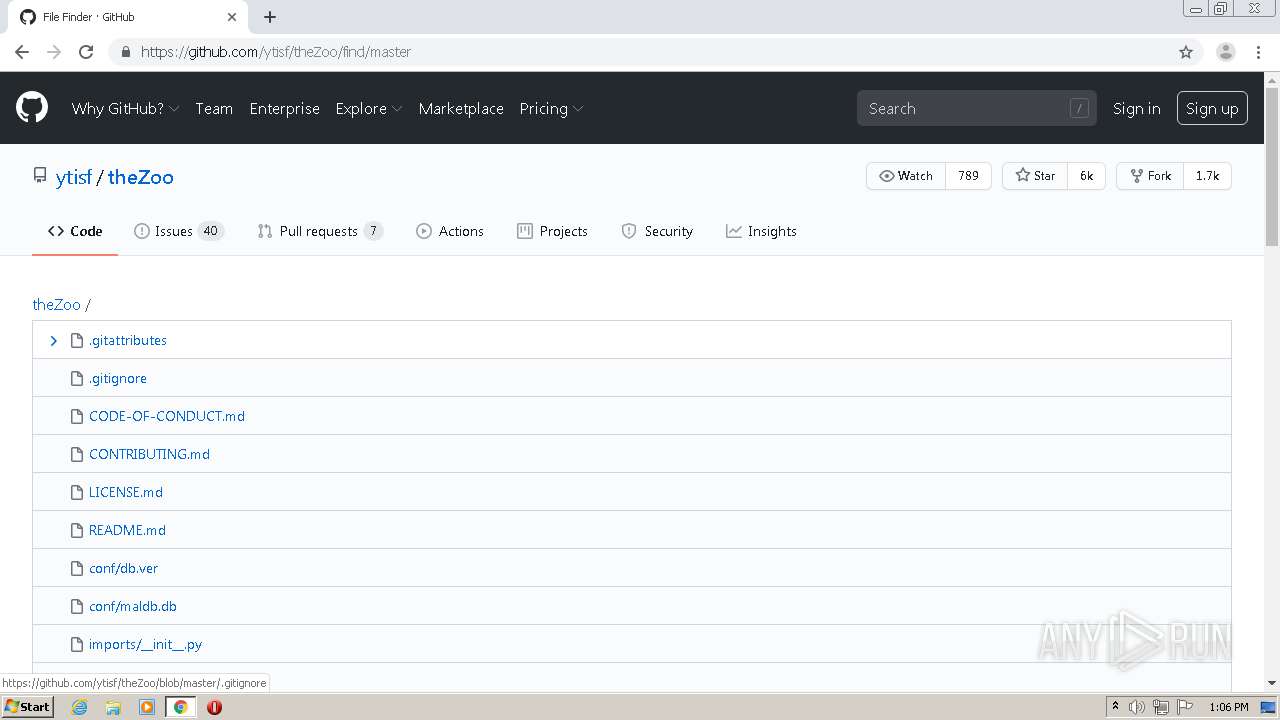Click the browser forward arrow
Image resolution: width=1280 pixels, height=720 pixels.
(54, 52)
